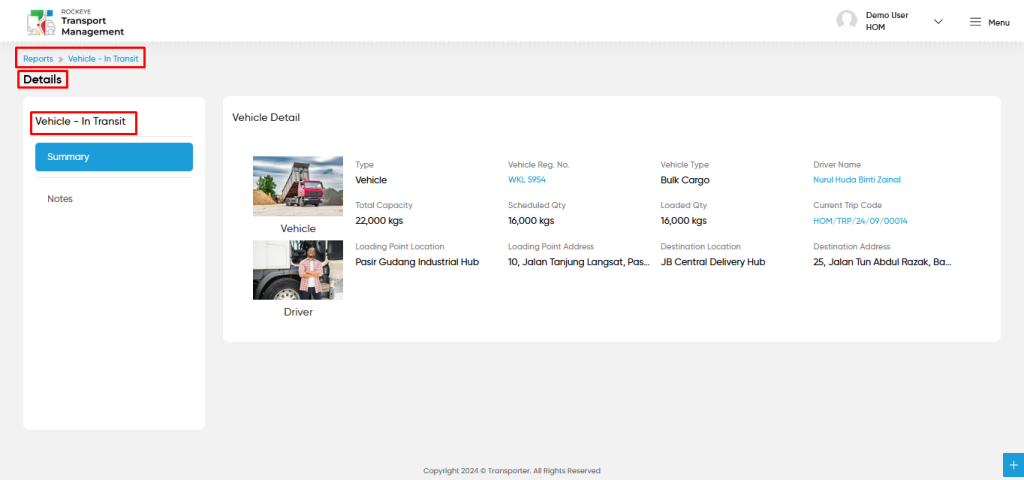Click the blue plus floating button
This screenshot has height=480, width=1024.
[x=1014, y=465]
